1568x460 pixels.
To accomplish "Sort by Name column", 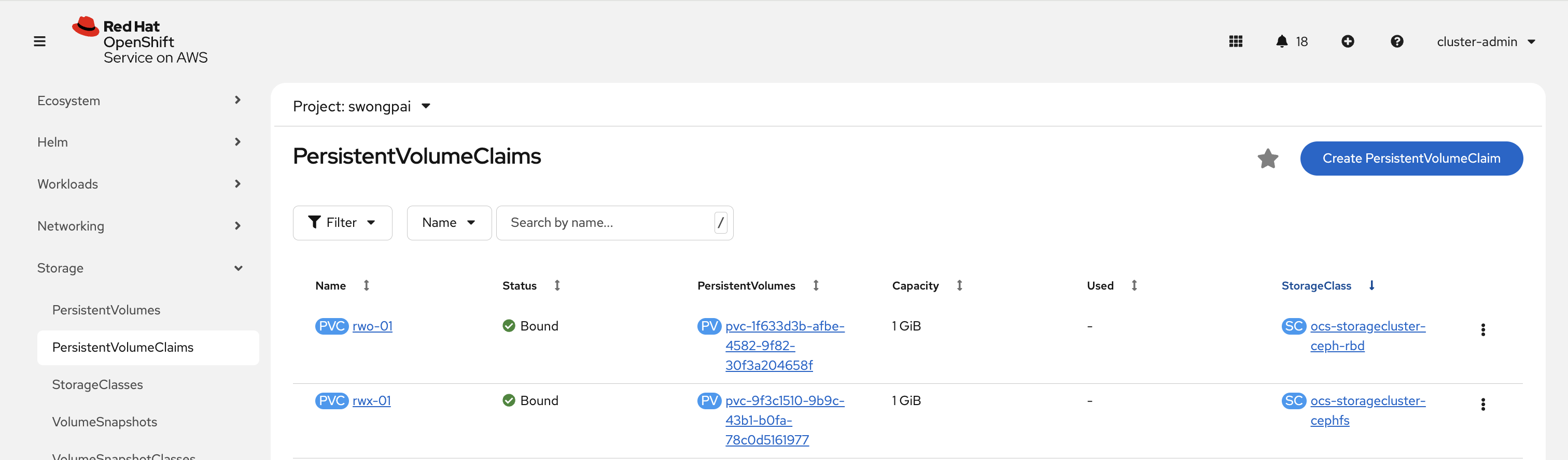I will point(342,285).
